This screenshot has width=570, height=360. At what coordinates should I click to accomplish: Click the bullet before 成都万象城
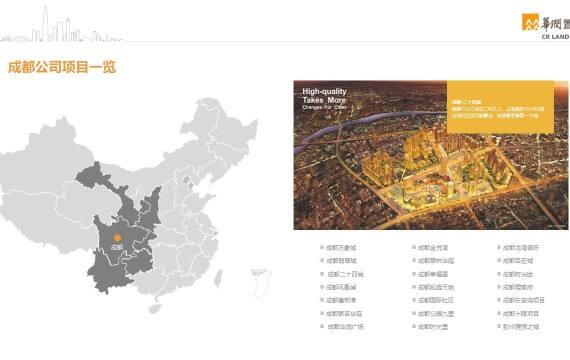[322, 247]
